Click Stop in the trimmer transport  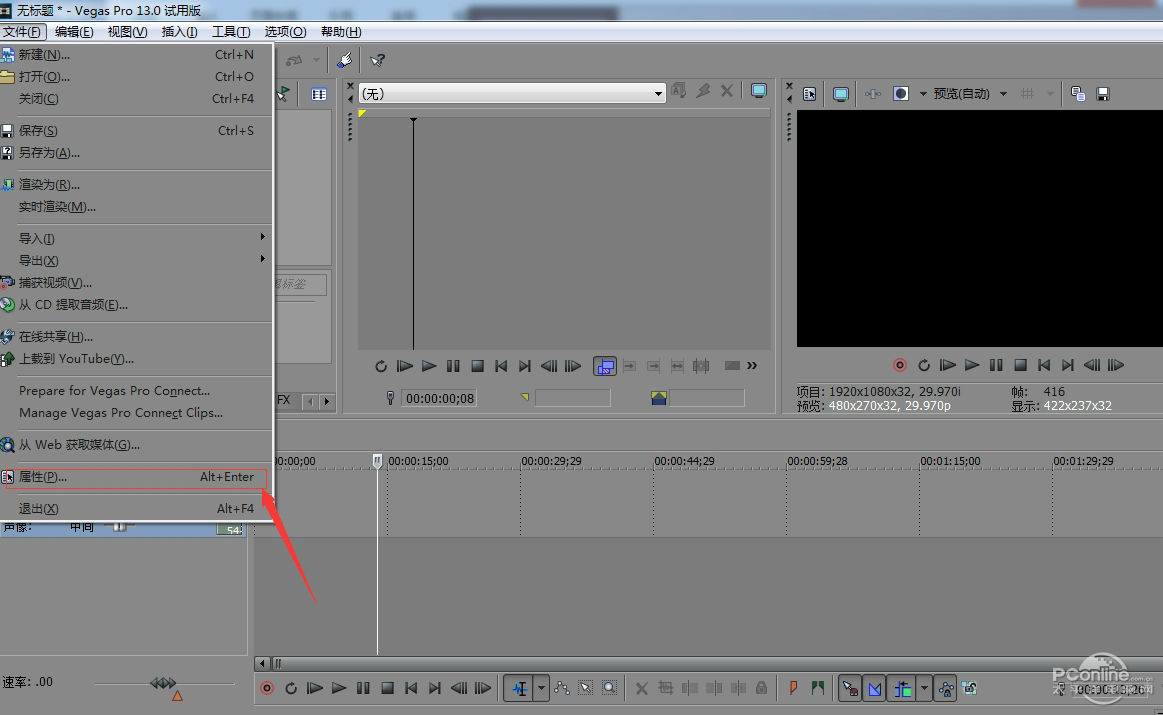[478, 366]
